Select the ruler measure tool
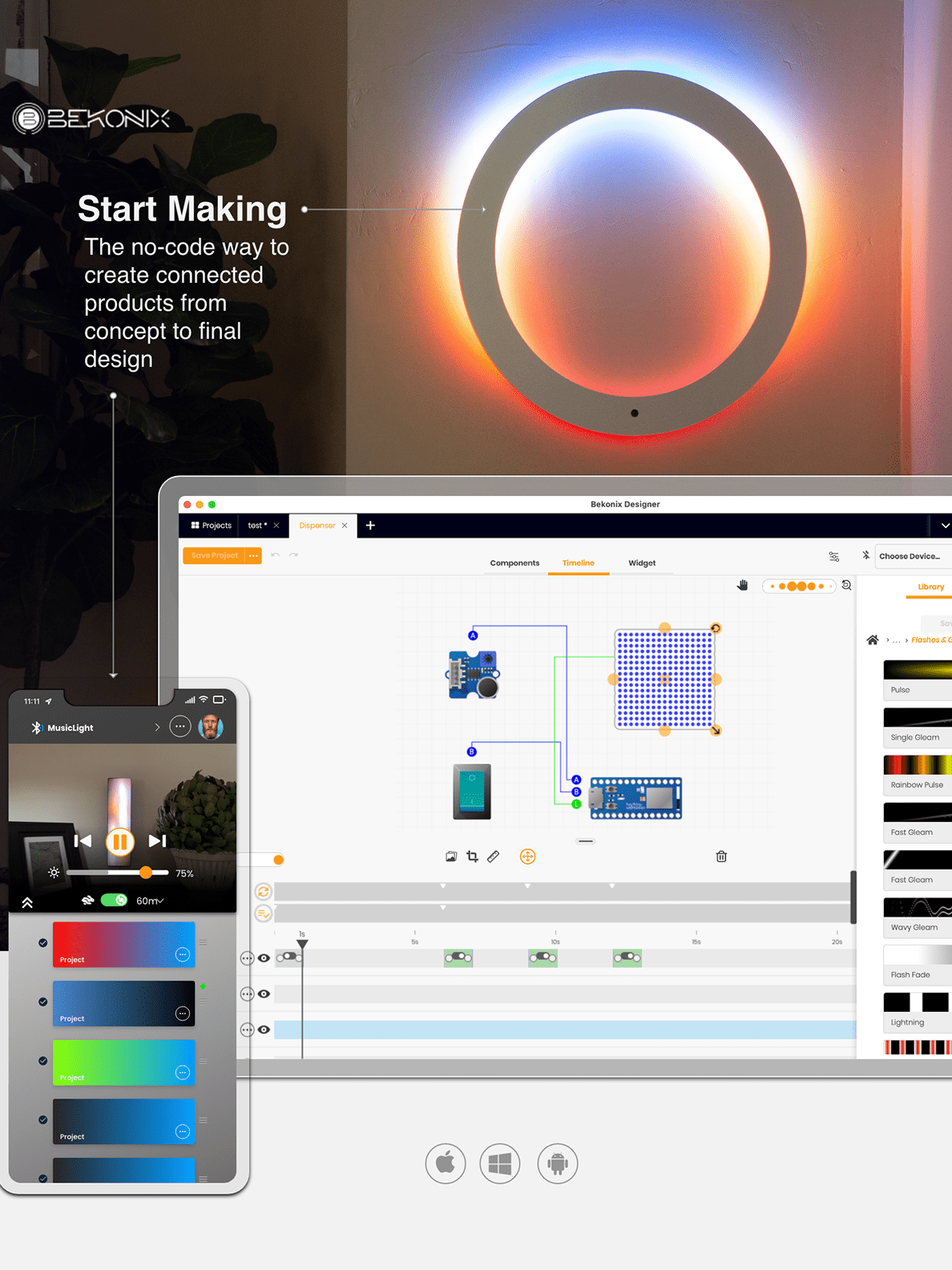Viewport: 952px width, 1270px height. pos(493,857)
